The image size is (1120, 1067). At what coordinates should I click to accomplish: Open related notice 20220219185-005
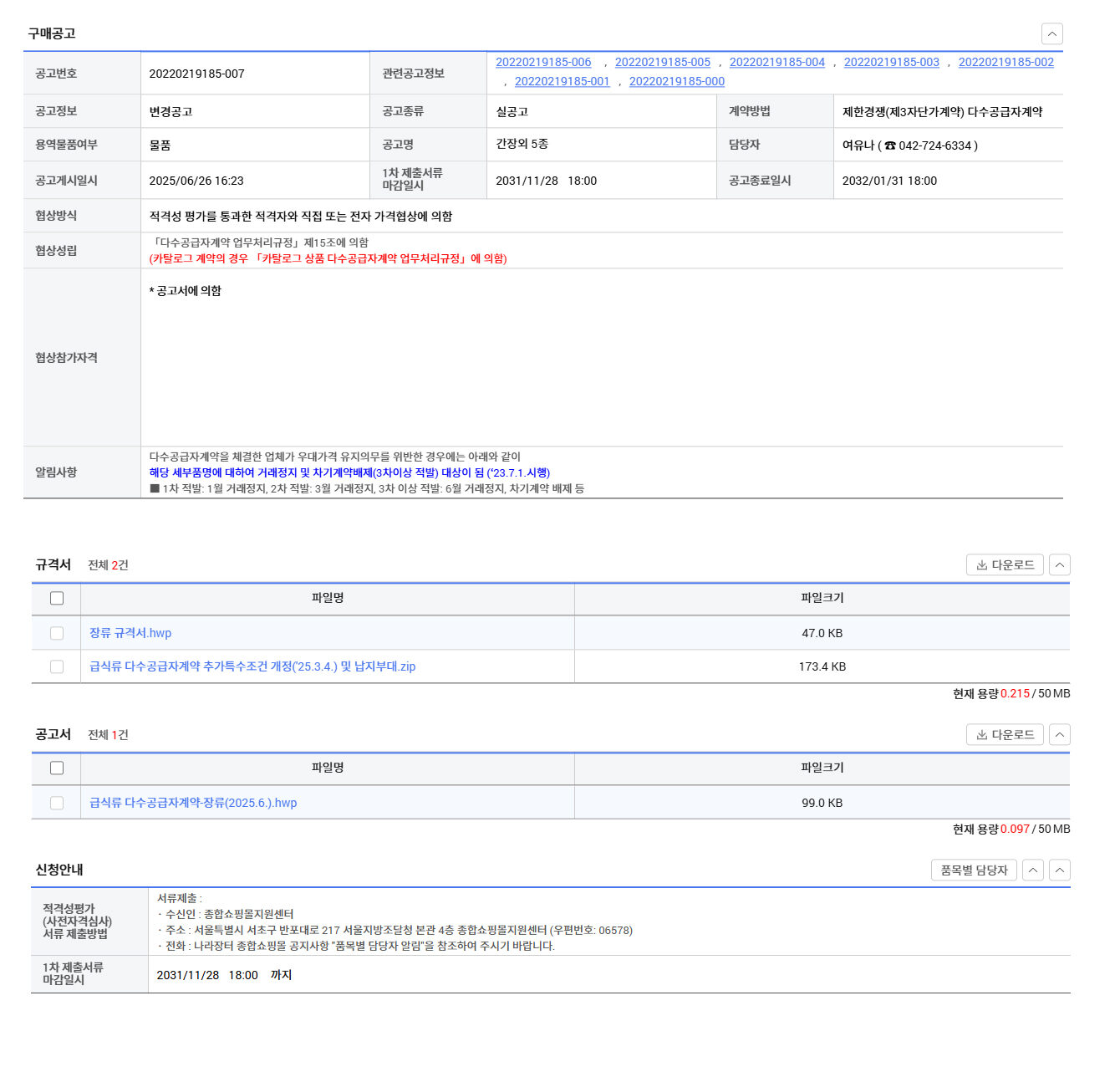point(663,63)
